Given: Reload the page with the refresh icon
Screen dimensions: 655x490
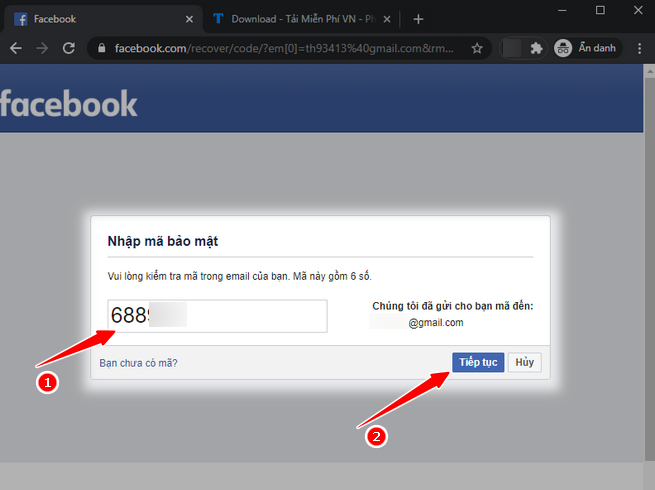Looking at the screenshot, I should 69,48.
